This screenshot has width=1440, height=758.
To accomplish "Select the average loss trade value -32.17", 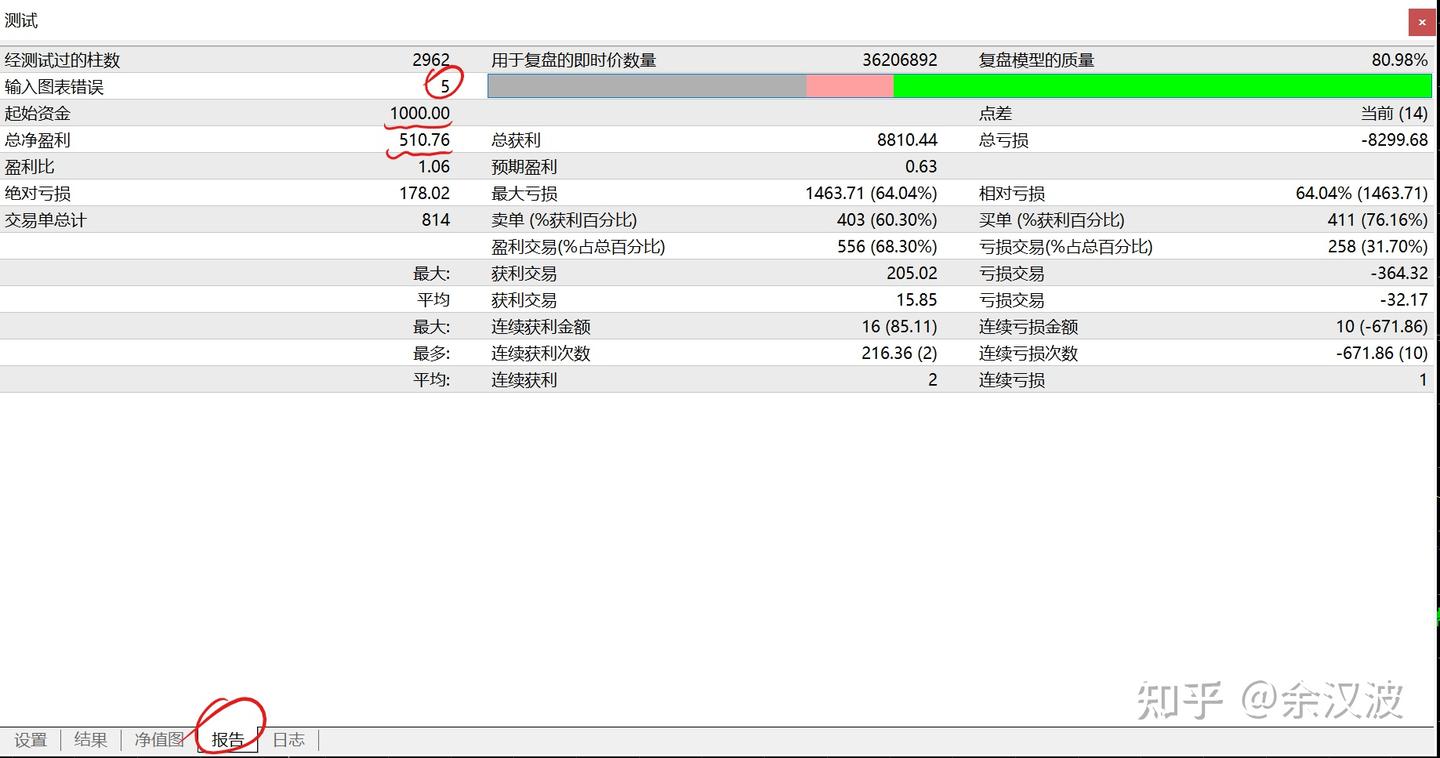I will [x=1404, y=300].
